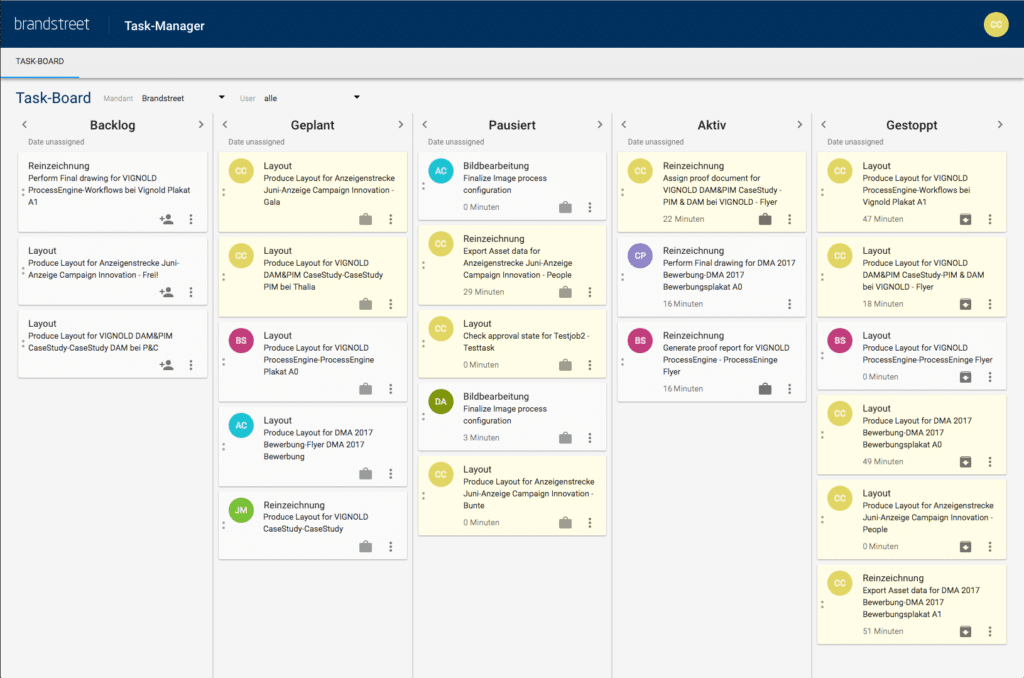Click briefcase icon on Geplant JM Reinzeichnung card
1024x678 pixels.
tap(365, 546)
